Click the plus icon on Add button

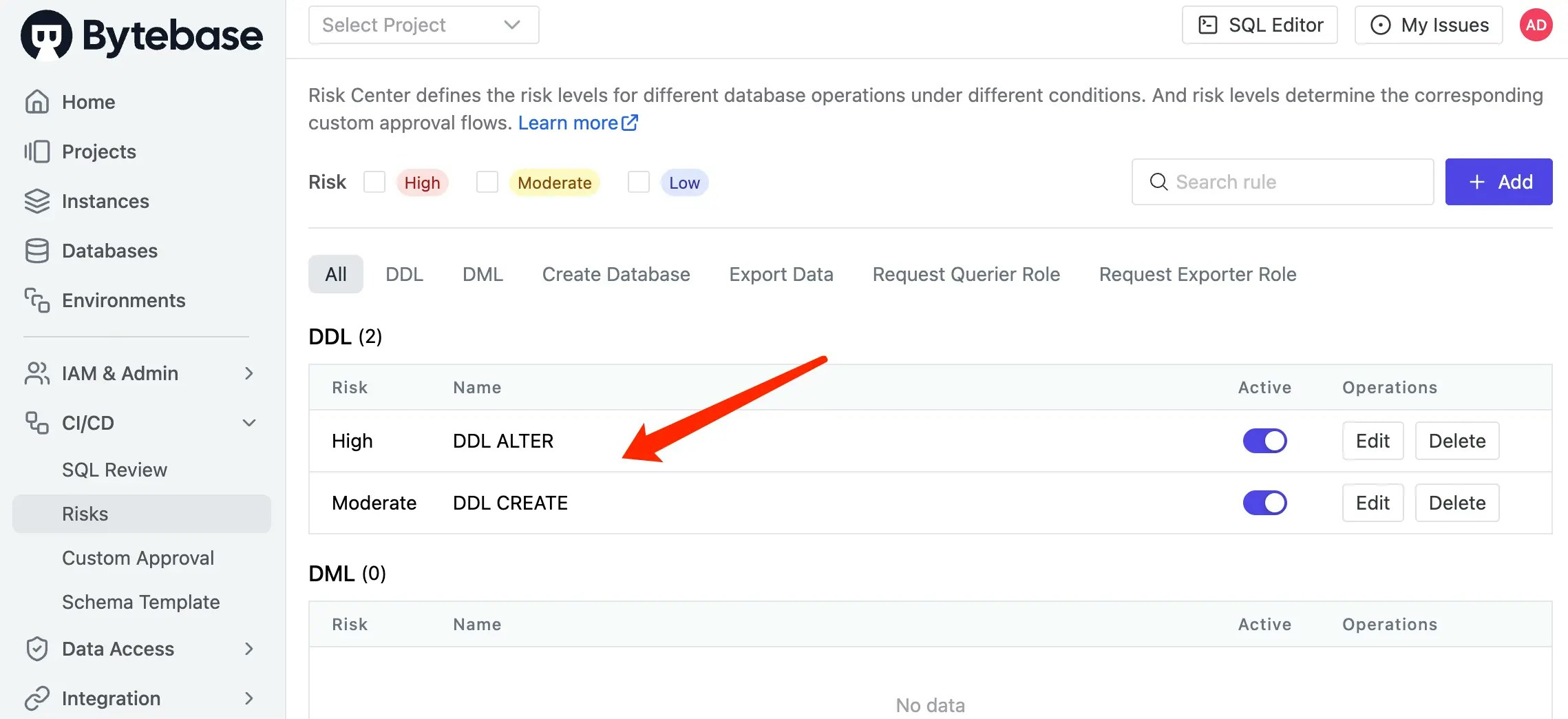(x=1476, y=182)
